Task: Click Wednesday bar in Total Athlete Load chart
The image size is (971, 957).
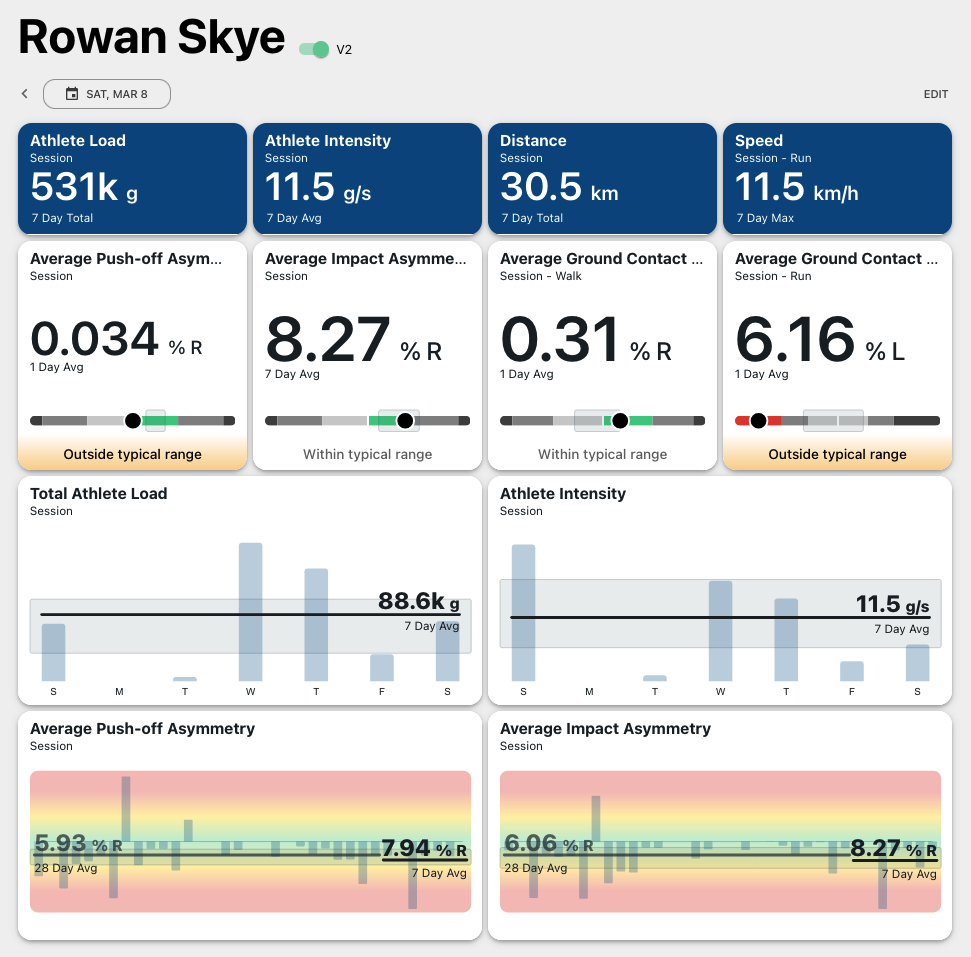Action: [250, 612]
